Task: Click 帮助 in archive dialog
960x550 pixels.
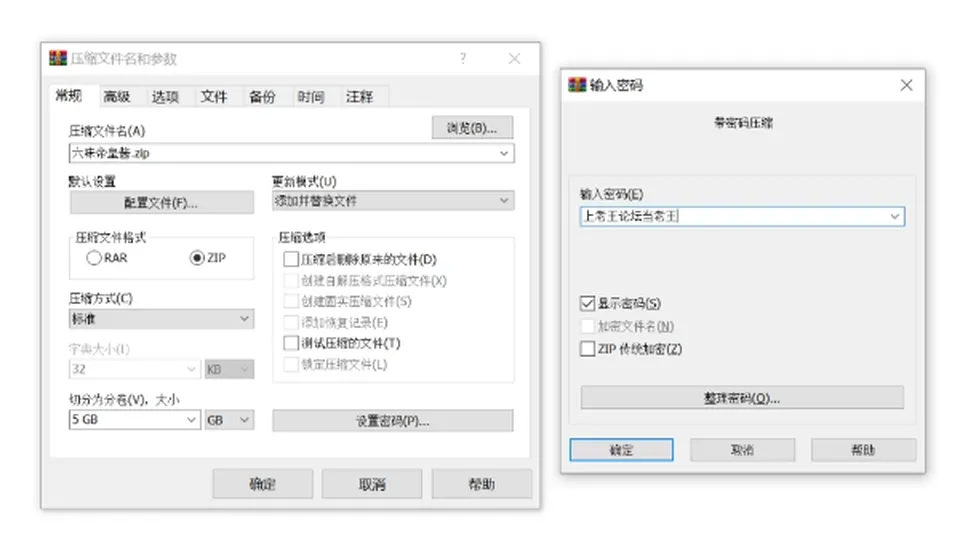Action: point(481,484)
